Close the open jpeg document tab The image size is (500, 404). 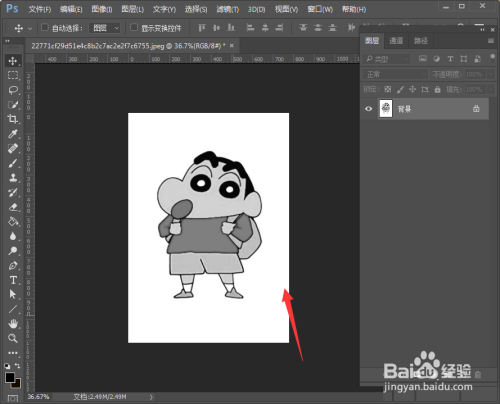tap(232, 46)
